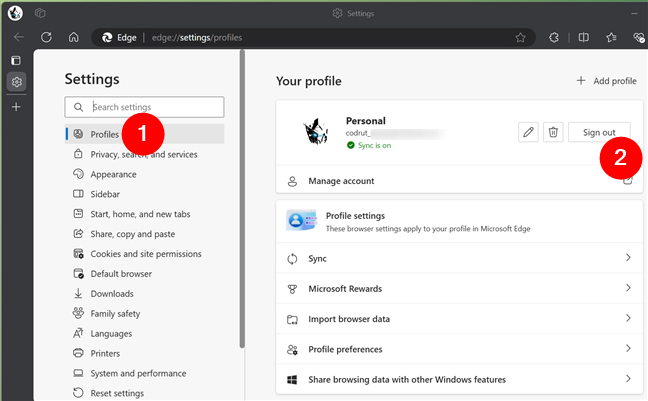The image size is (648, 401).
Task: Click the Profile preferences people icon
Action: tap(292, 350)
